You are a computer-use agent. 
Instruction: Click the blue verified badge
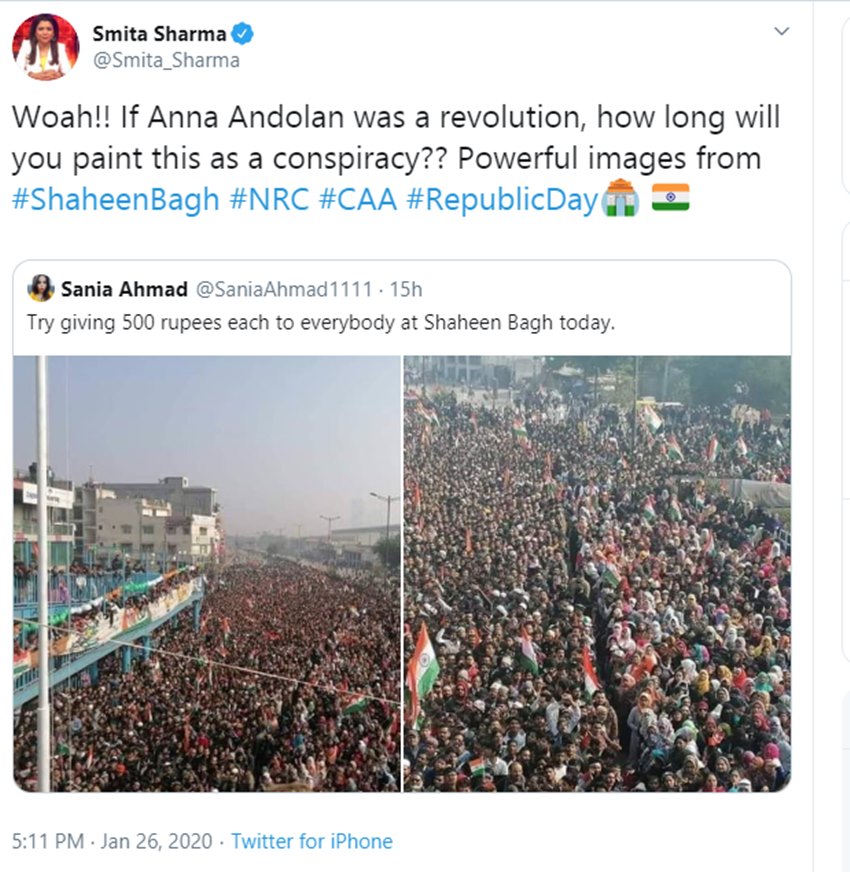[243, 33]
